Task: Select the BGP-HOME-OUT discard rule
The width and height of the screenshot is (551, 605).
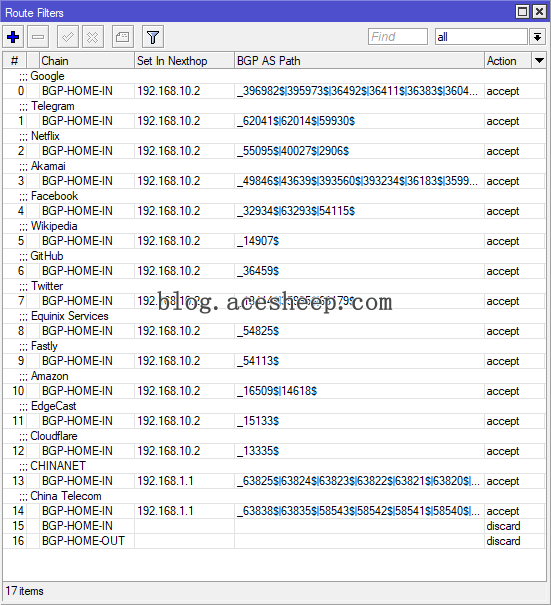Action: [274, 541]
